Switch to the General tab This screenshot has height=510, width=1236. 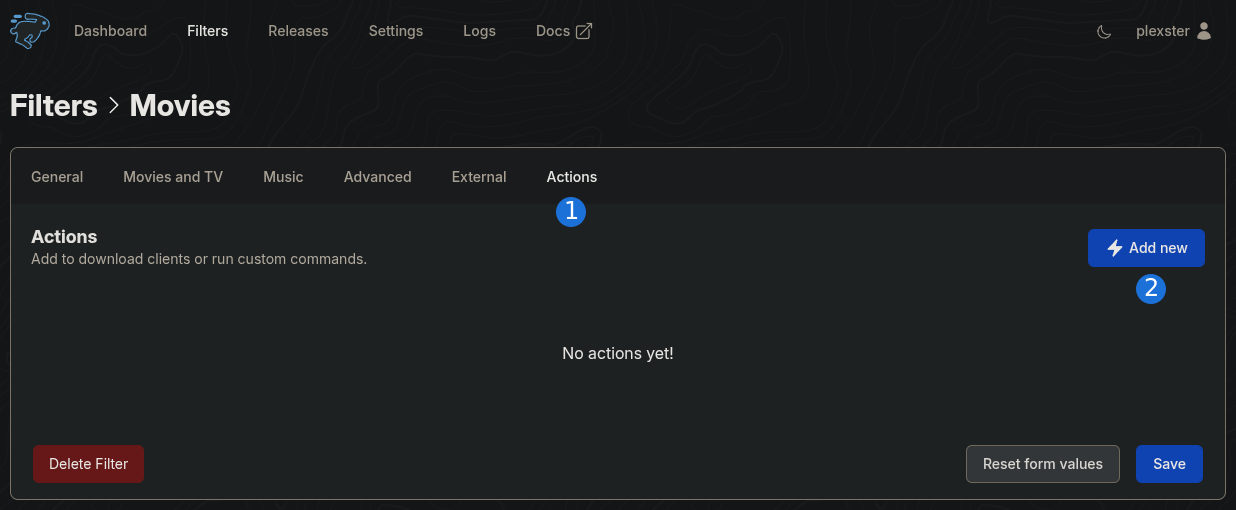[57, 177]
